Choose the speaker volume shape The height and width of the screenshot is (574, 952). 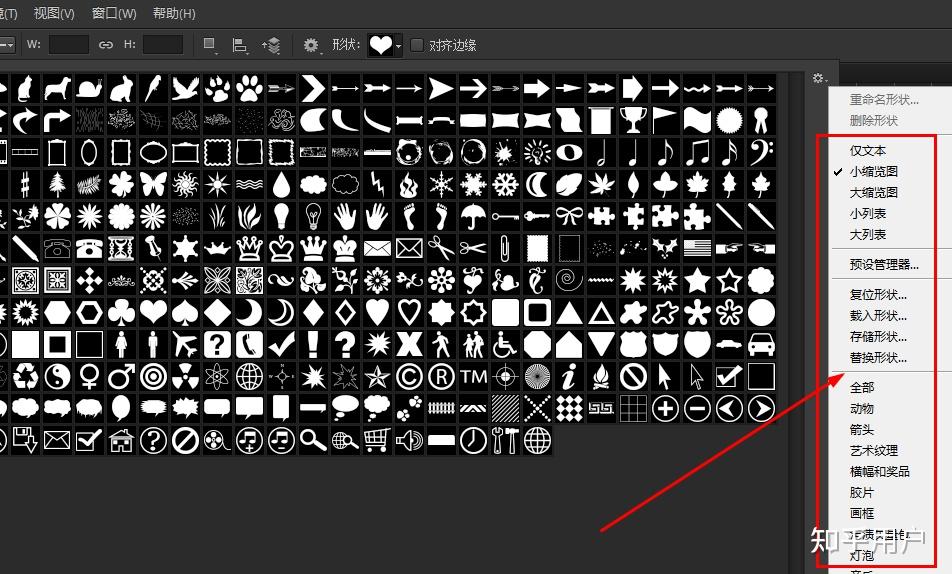click(409, 440)
